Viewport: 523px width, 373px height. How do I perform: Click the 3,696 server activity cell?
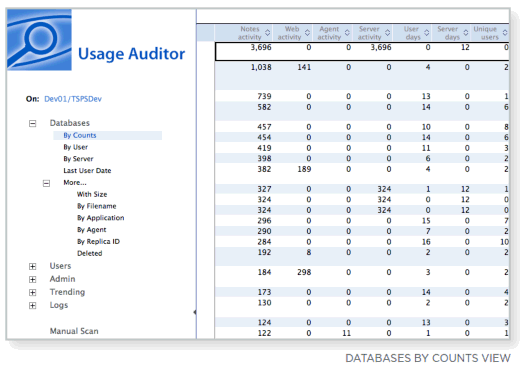(x=381, y=47)
